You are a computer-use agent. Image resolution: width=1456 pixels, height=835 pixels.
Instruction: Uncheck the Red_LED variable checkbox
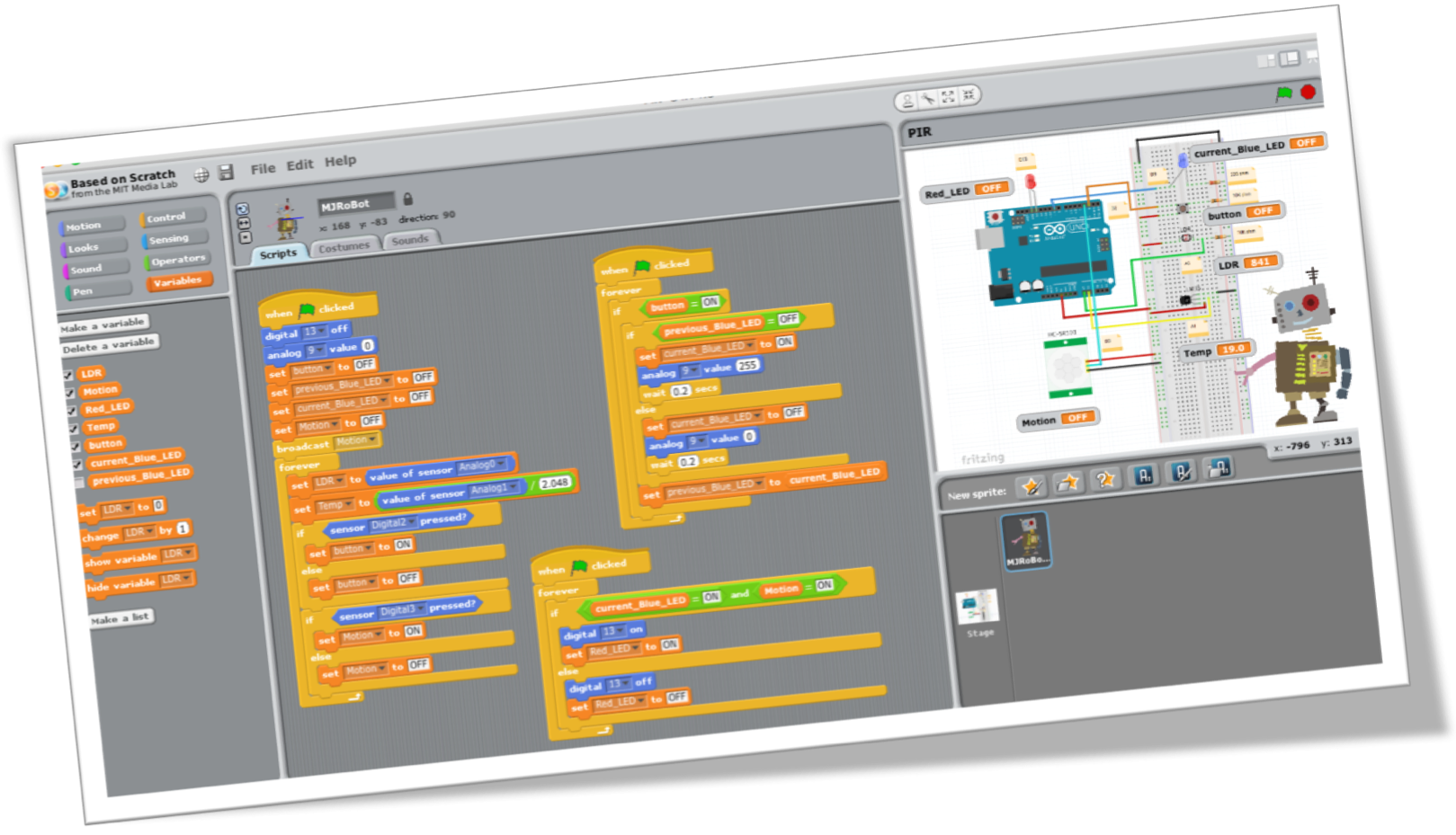point(71,411)
